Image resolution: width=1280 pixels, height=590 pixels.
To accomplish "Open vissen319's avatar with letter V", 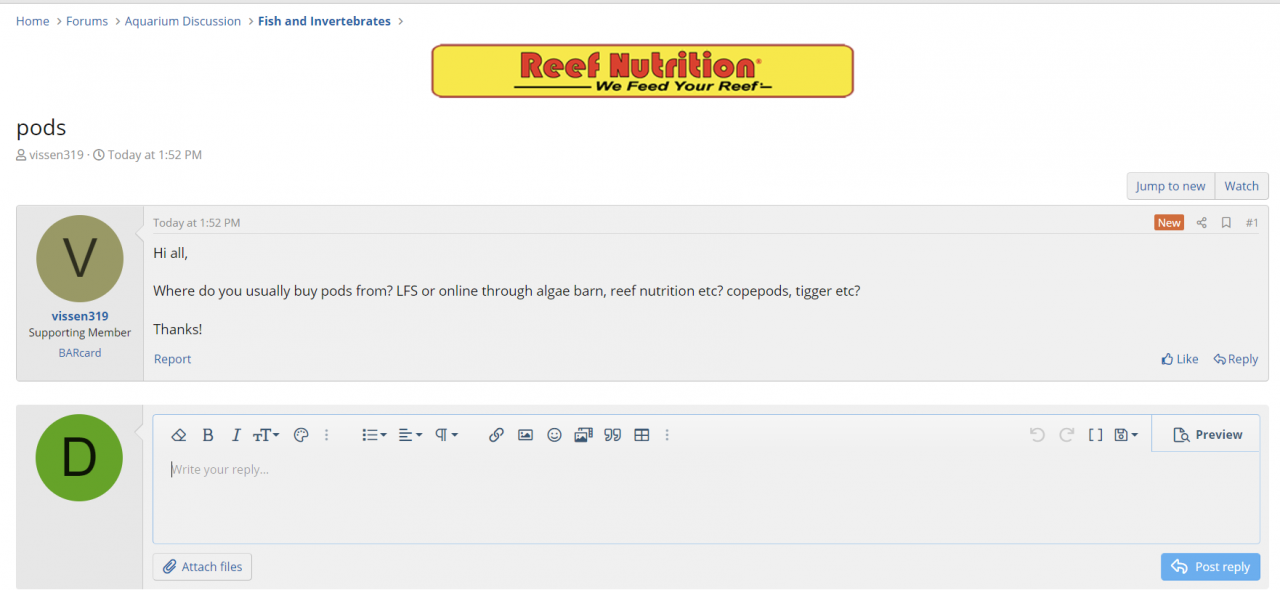I will (x=80, y=259).
